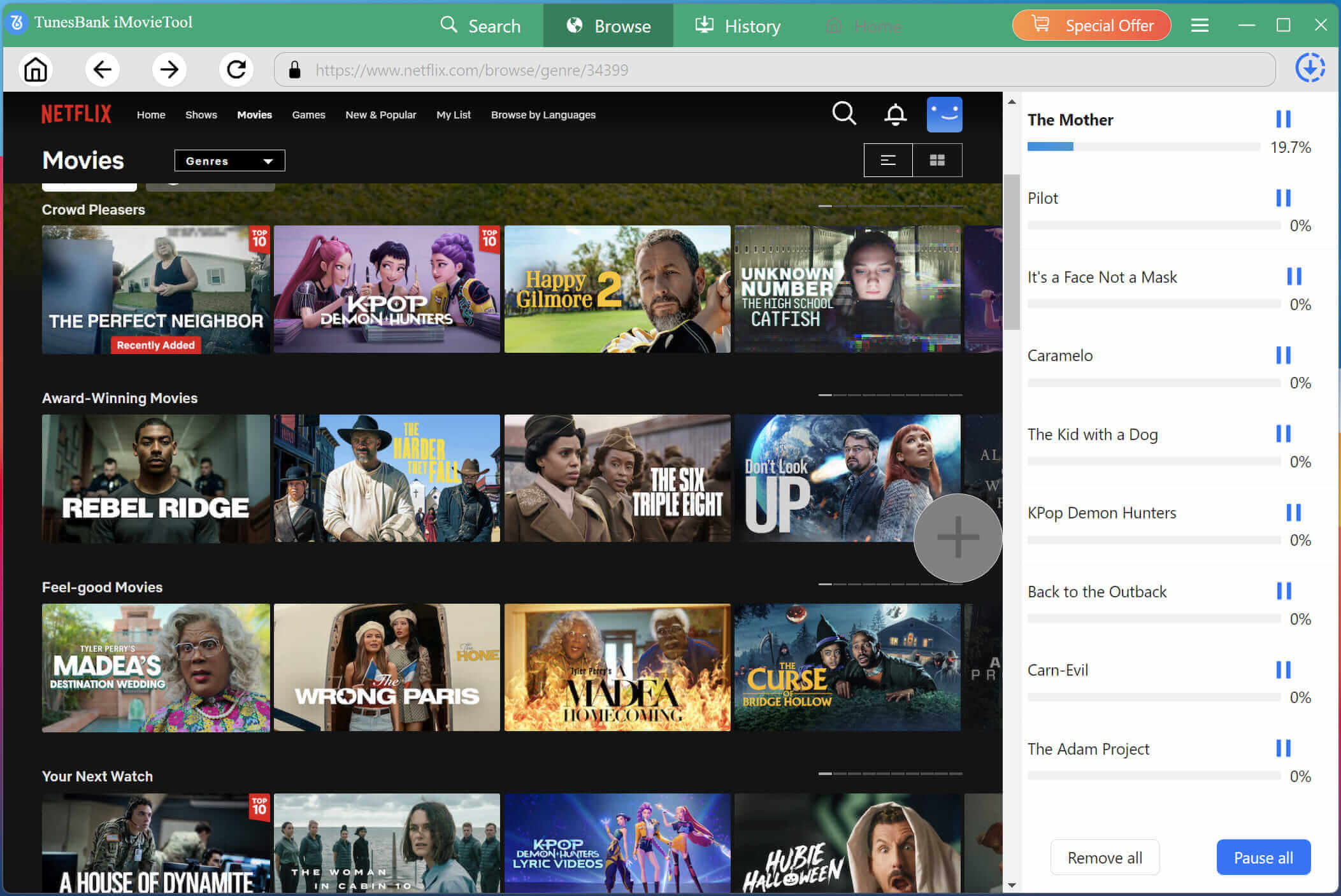The image size is (1341, 896).
Task: Open Netflix Home menu item
Action: tap(151, 115)
